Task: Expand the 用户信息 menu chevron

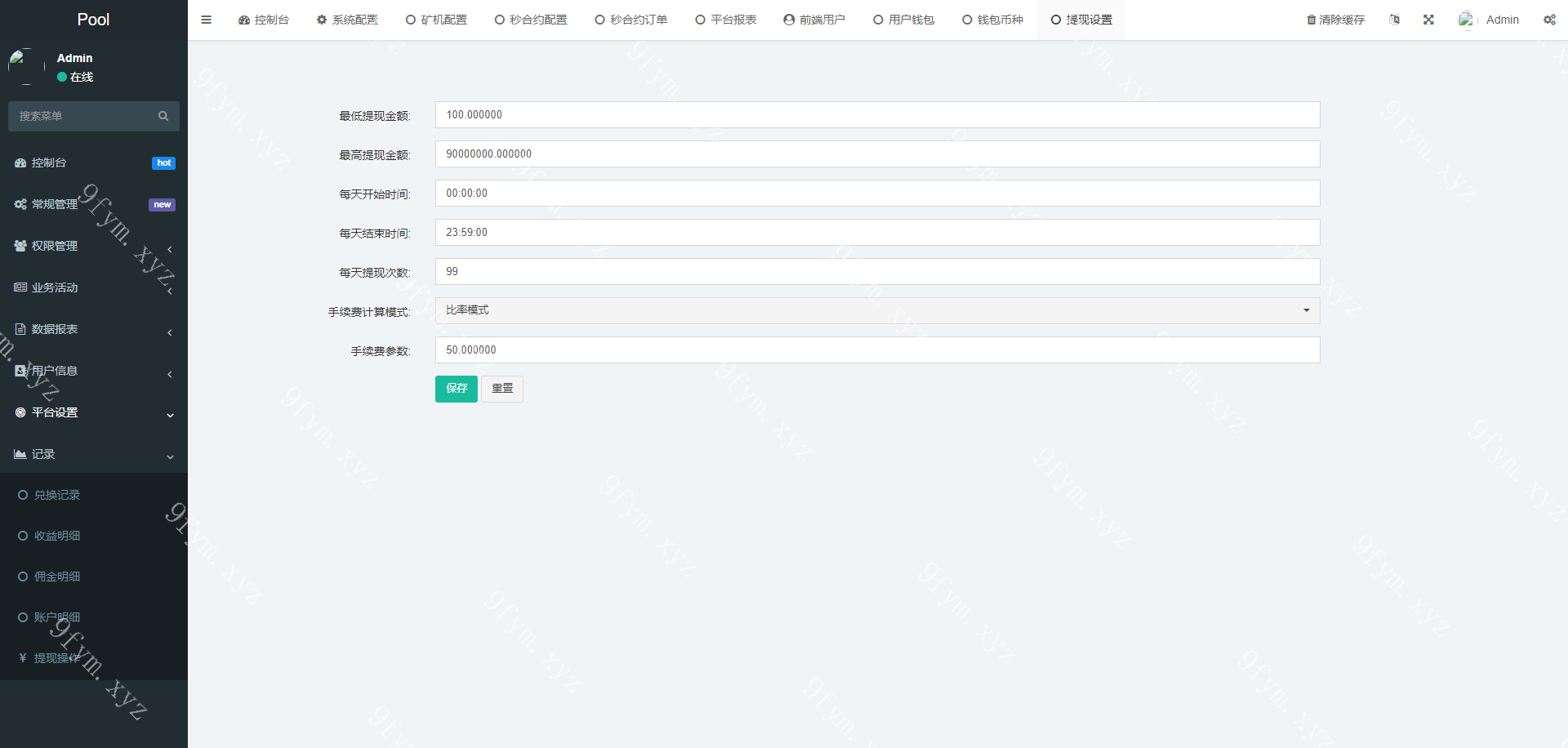Action: 170,374
